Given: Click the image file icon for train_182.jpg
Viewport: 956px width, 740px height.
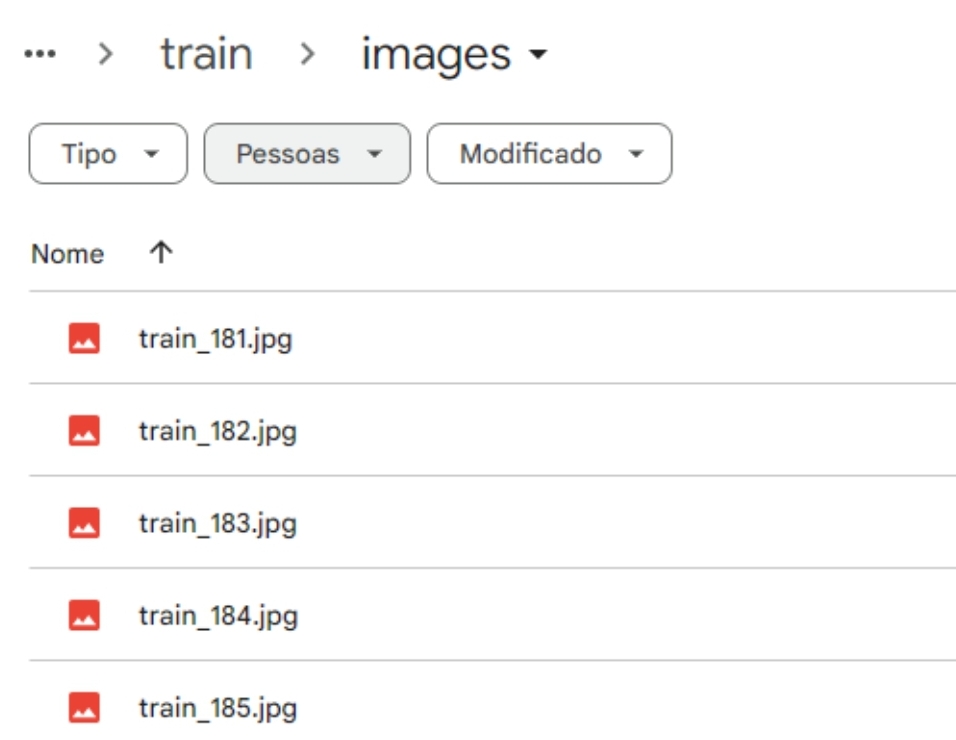Looking at the screenshot, I should (x=84, y=430).
